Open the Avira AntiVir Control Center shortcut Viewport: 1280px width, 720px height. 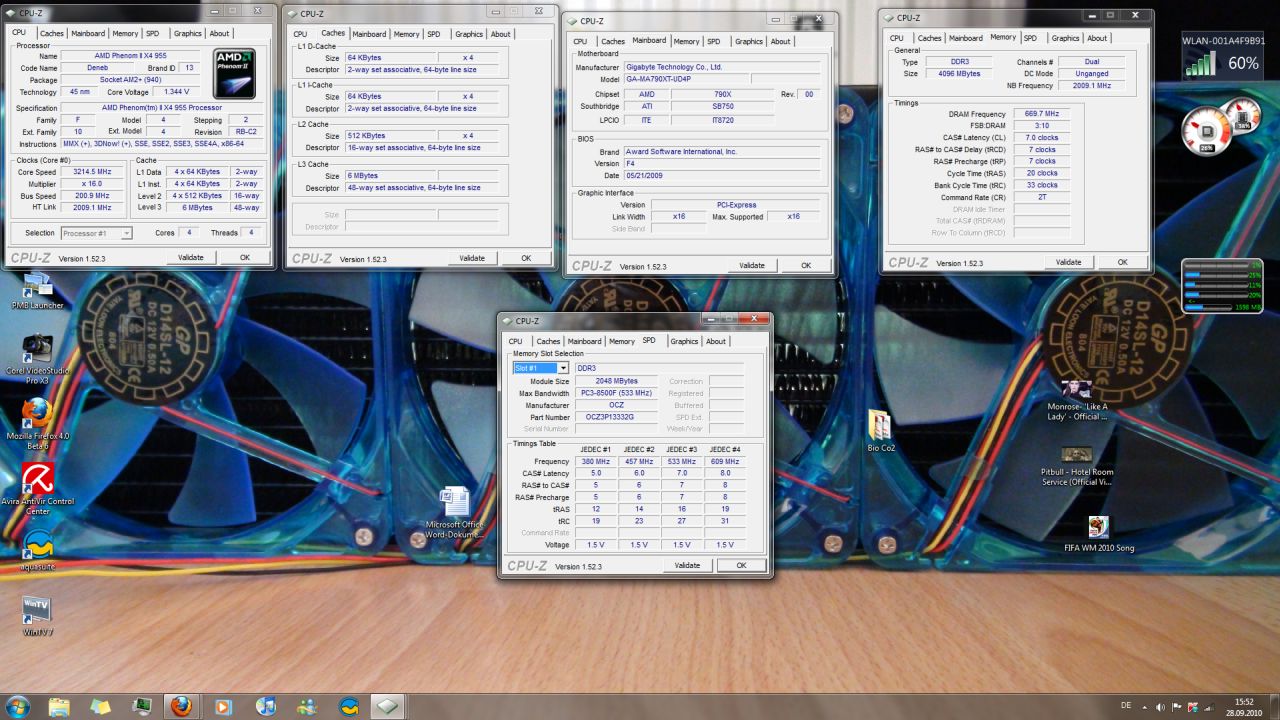point(37,488)
